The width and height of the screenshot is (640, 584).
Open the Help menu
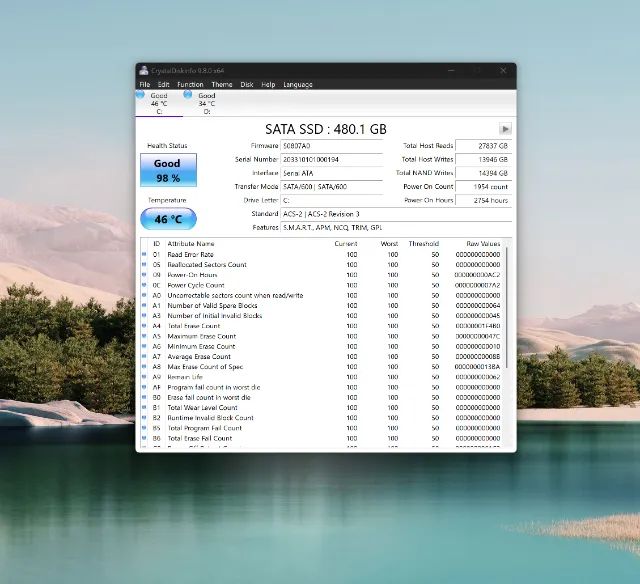(268, 84)
